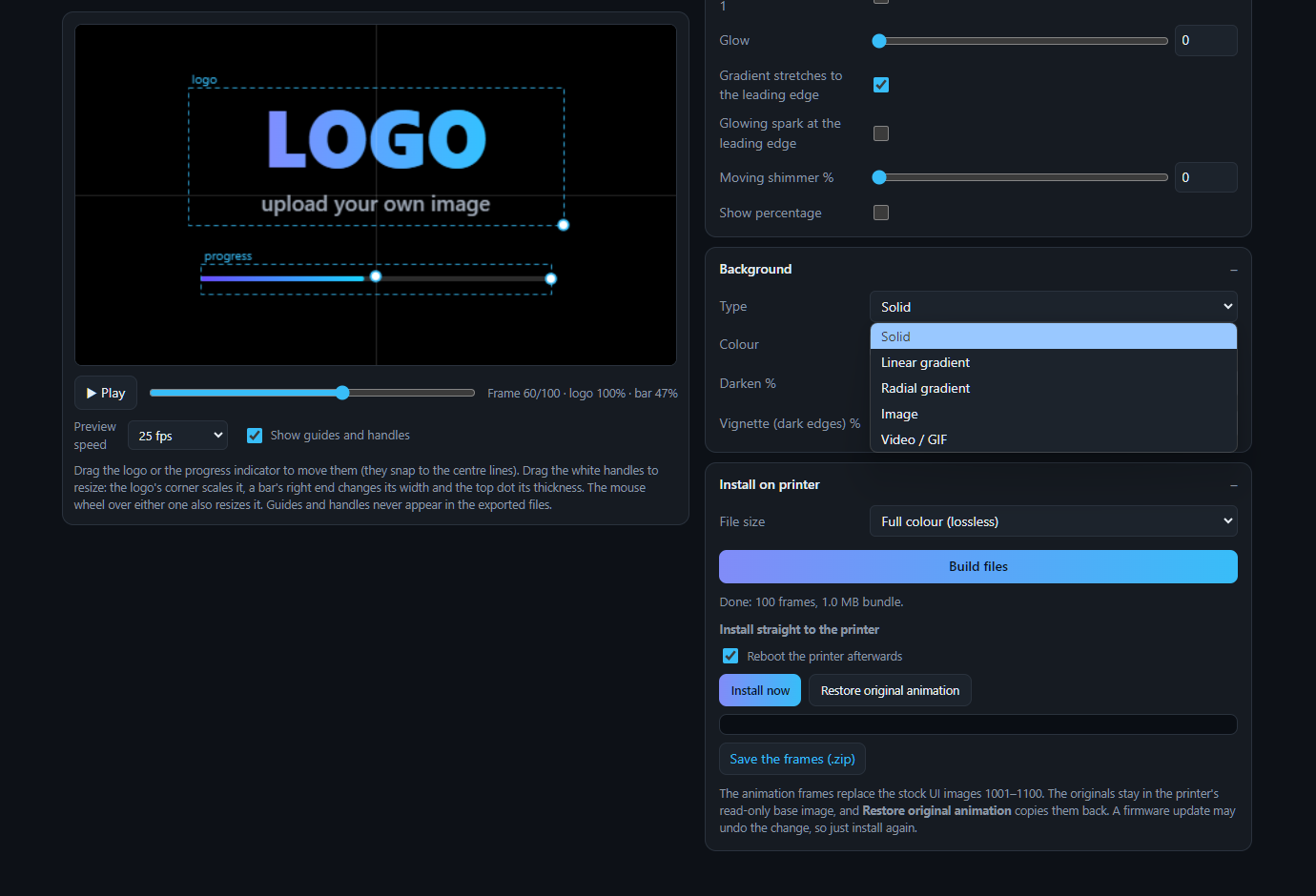This screenshot has width=1316, height=896.
Task: Toggle Show guides and handles checkbox
Action: [x=255, y=435]
